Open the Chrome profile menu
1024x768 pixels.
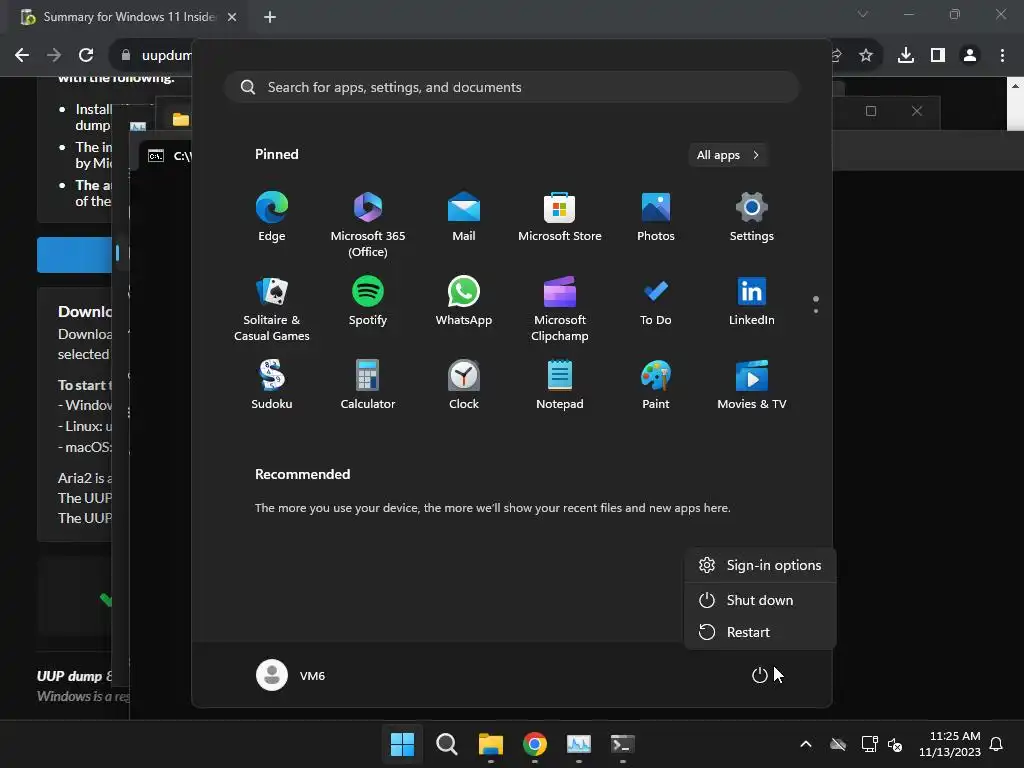pos(970,56)
